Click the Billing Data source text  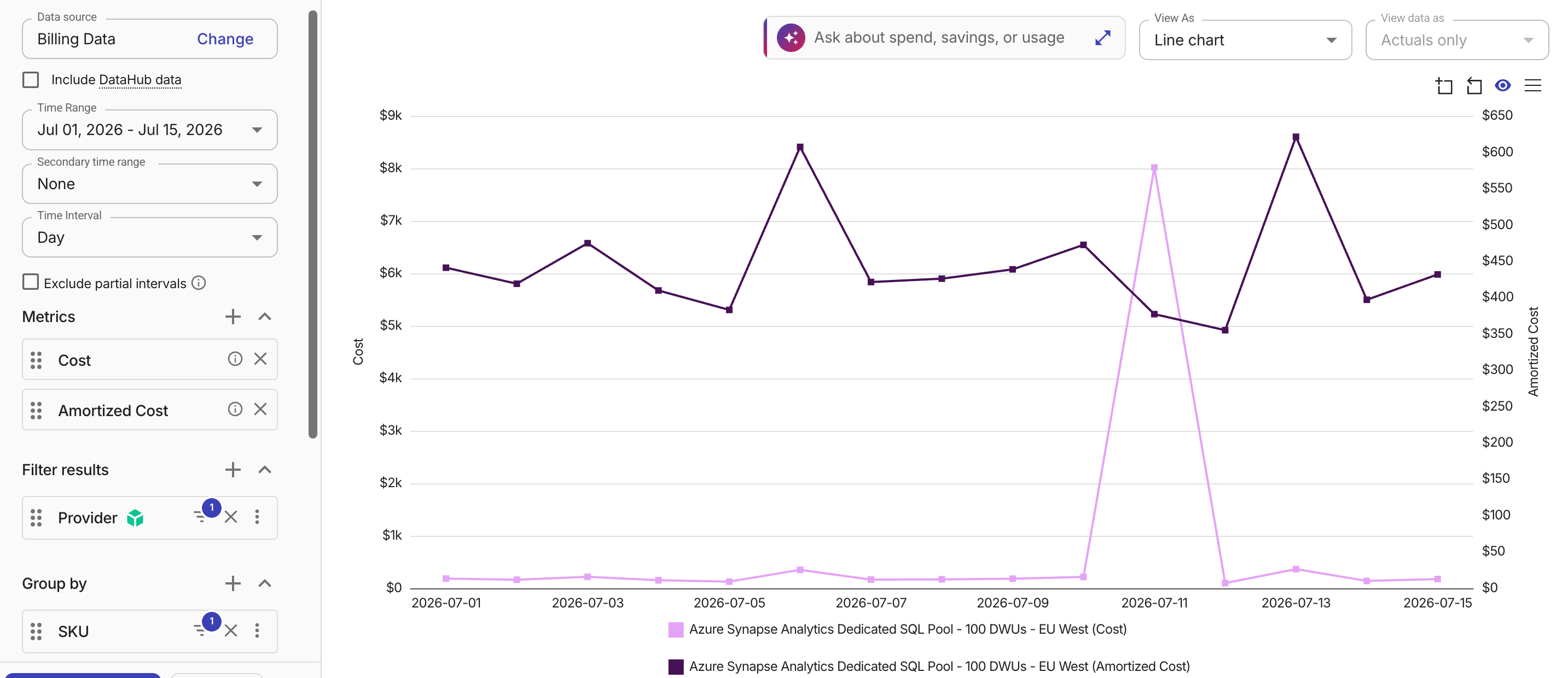tap(76, 39)
